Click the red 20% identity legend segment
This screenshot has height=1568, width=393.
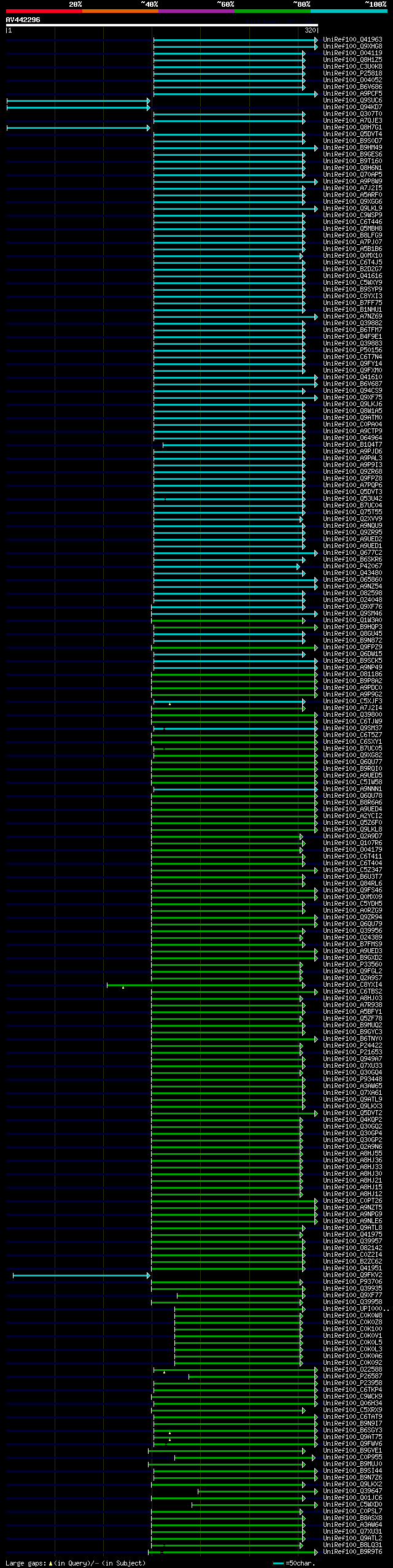pos(44,11)
